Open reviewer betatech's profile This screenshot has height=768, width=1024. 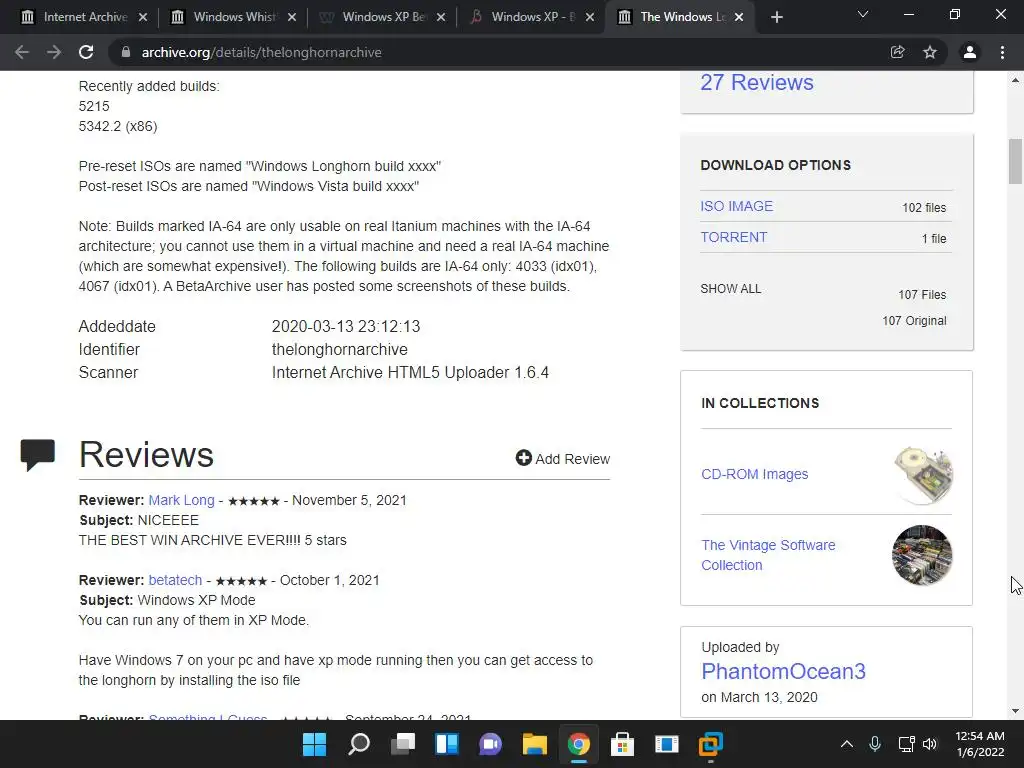click(x=175, y=580)
